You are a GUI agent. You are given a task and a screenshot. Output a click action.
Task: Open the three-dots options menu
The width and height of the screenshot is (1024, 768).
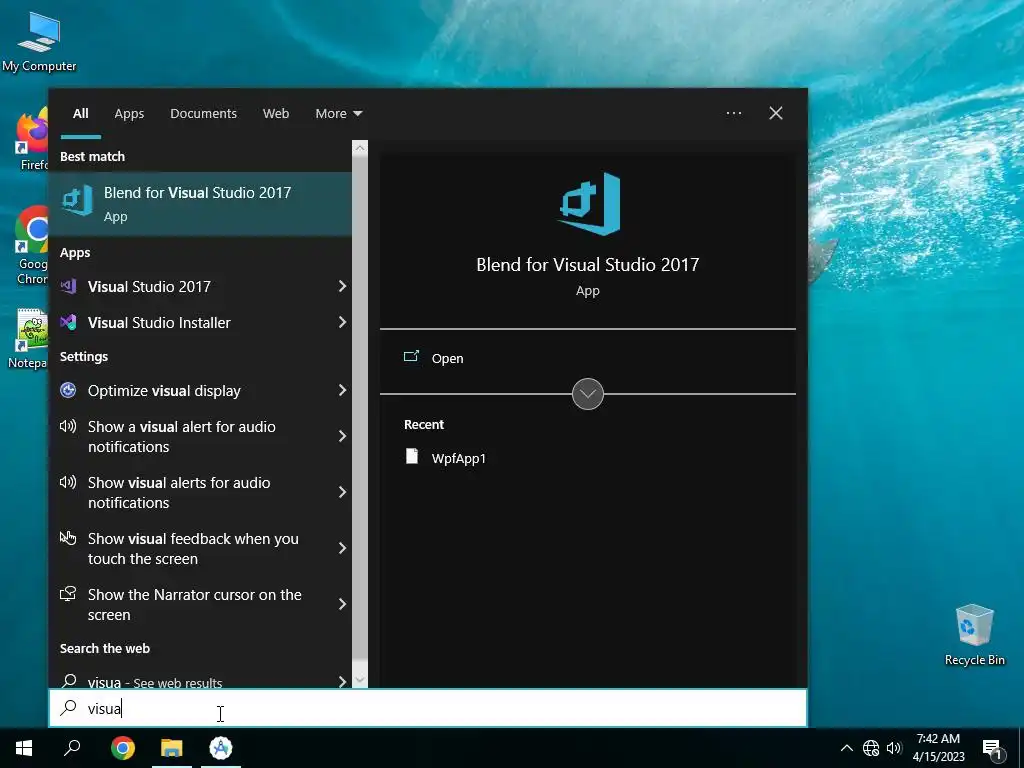tap(734, 113)
